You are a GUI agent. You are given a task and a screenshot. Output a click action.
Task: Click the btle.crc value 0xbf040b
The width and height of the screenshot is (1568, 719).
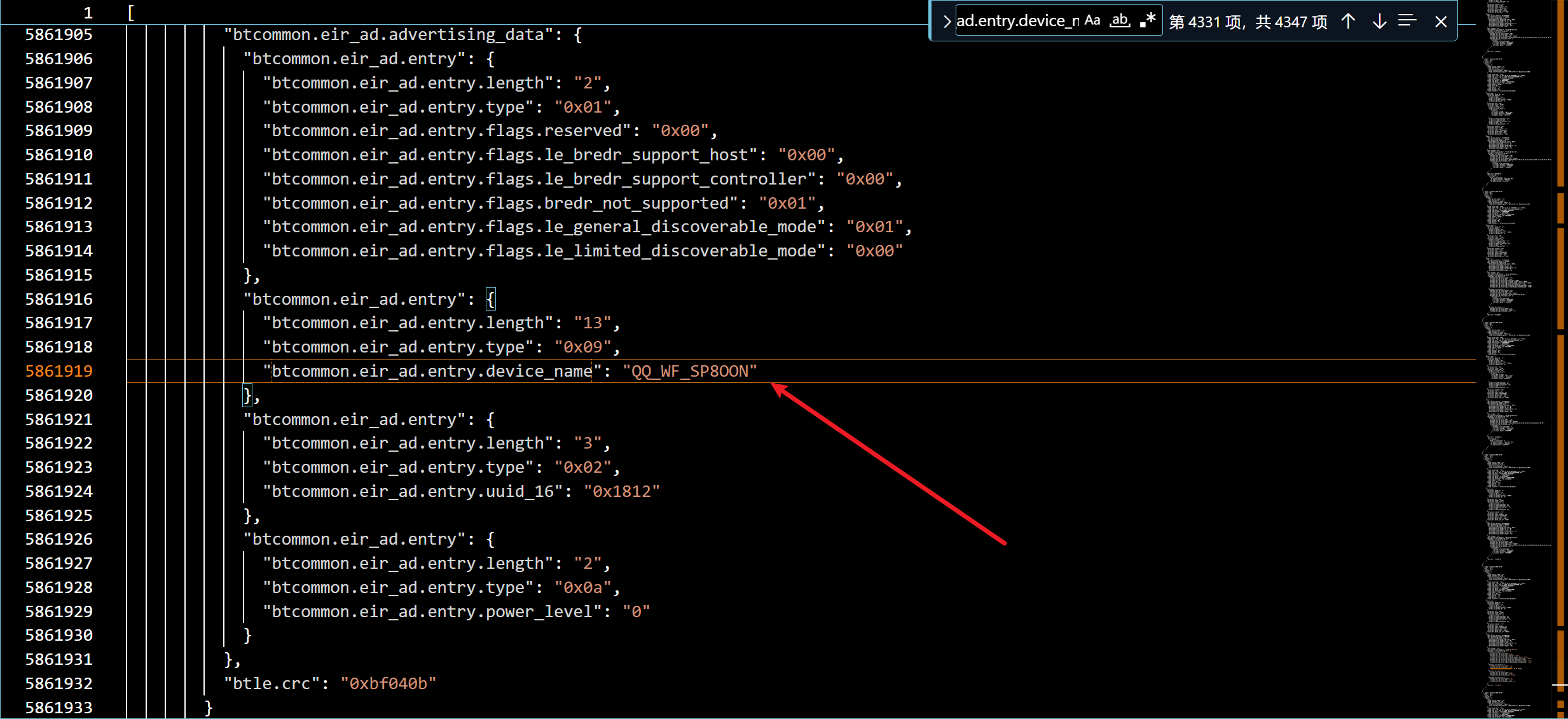(x=388, y=683)
